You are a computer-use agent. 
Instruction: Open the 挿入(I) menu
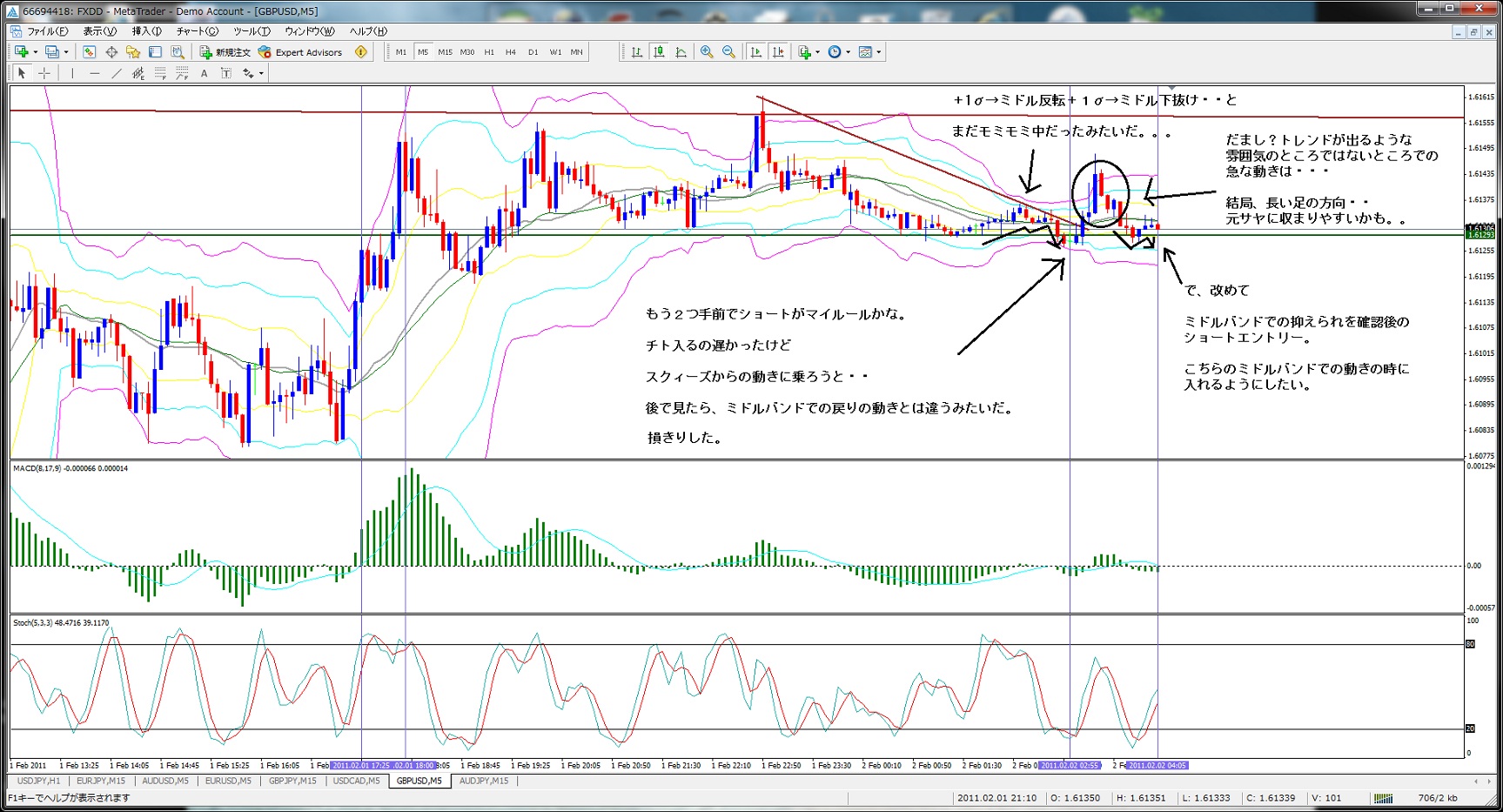tap(146, 31)
